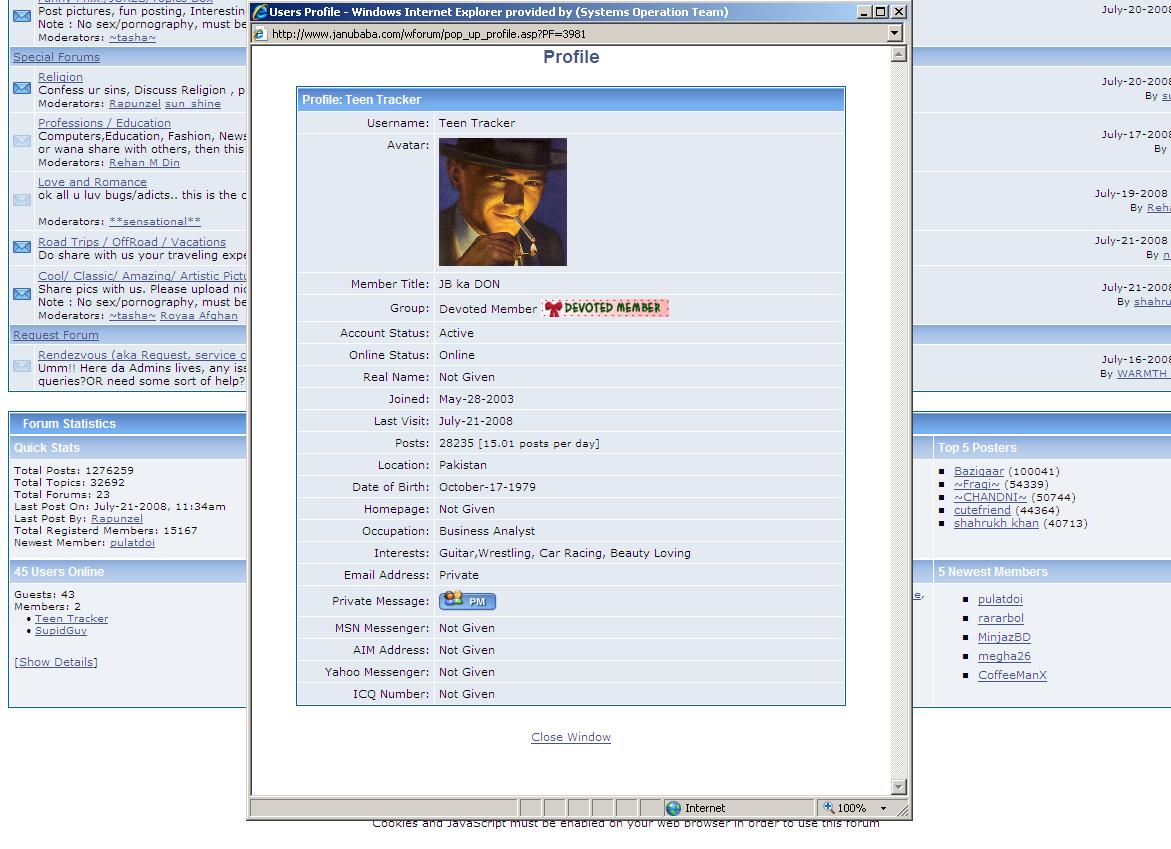
Task: Open newest member pulatdoi in Quick Stats
Action: 132,542
